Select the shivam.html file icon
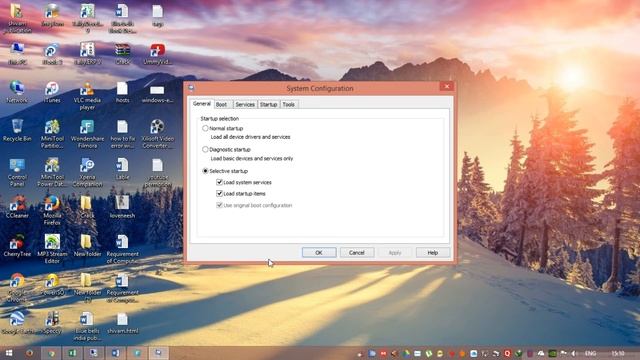This screenshot has width=640, height=360. click(122, 323)
